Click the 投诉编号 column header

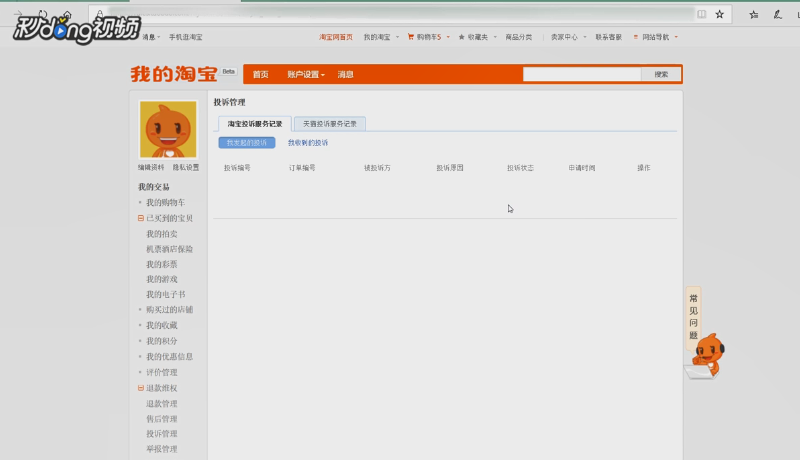click(x=237, y=168)
